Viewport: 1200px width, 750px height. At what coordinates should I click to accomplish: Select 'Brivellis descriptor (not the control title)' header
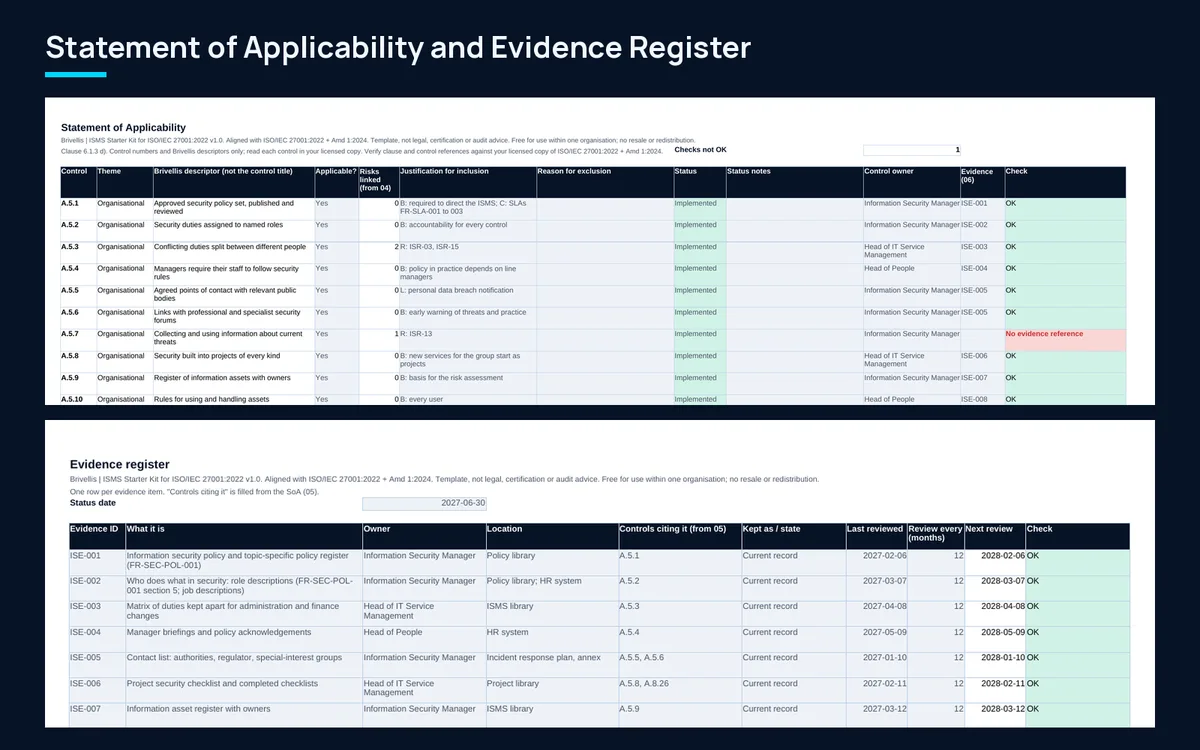tap(233, 182)
